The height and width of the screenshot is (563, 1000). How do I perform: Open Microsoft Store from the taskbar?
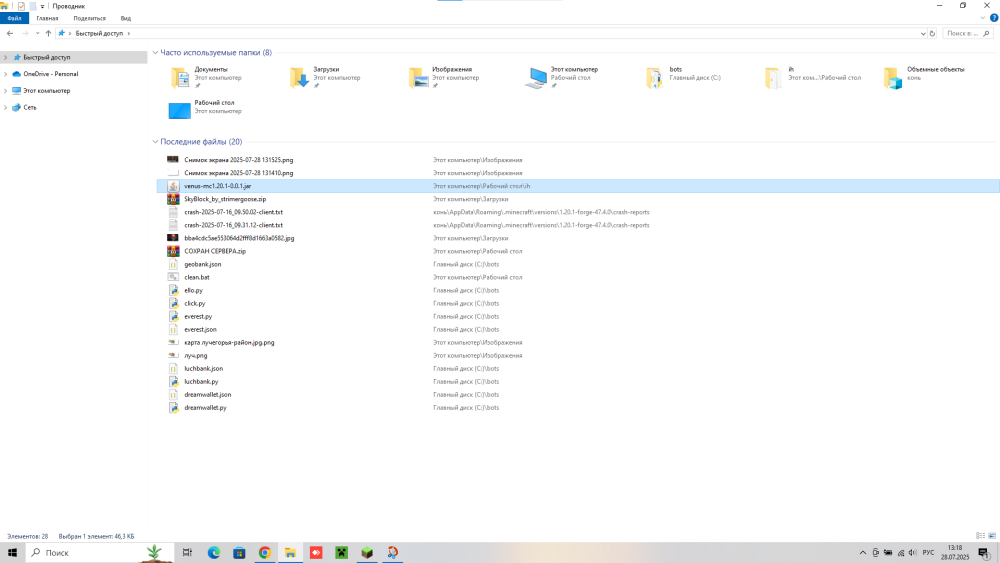[x=239, y=552]
